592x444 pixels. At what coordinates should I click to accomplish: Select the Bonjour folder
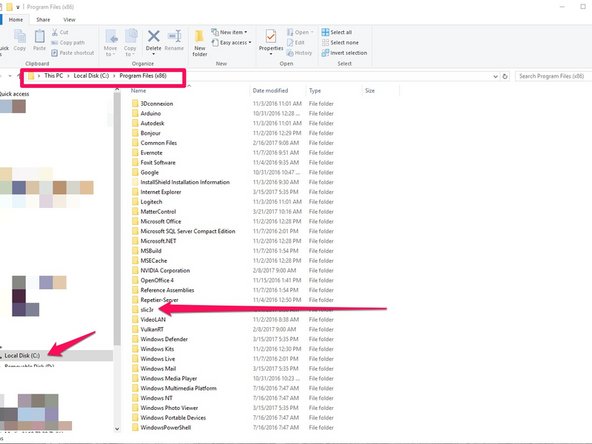(x=150, y=133)
